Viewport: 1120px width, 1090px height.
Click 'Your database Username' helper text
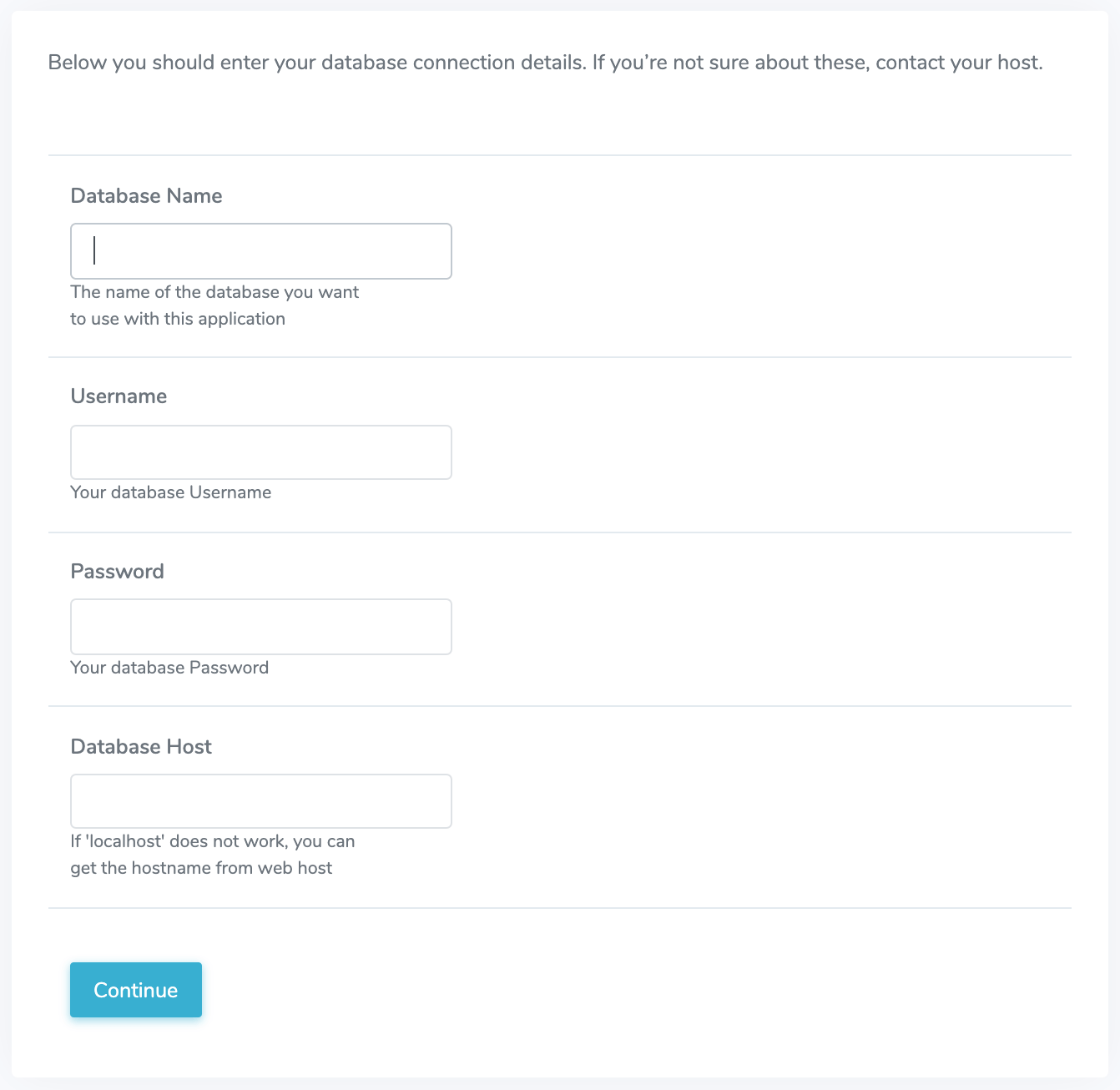coord(170,492)
